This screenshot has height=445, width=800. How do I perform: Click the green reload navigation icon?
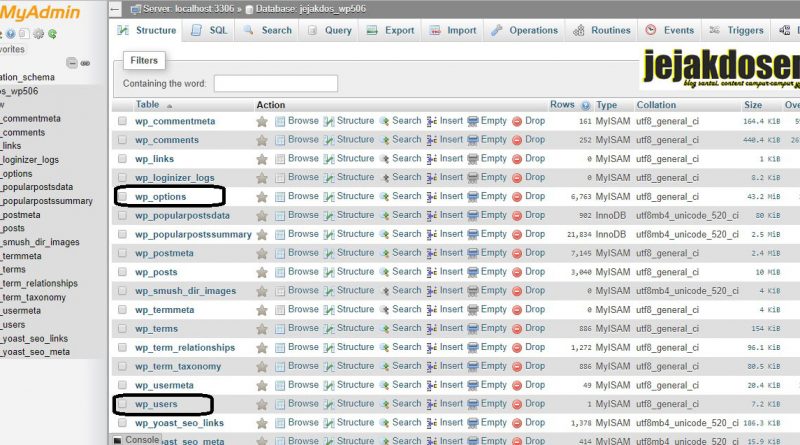pyautogui.click(x=52, y=34)
